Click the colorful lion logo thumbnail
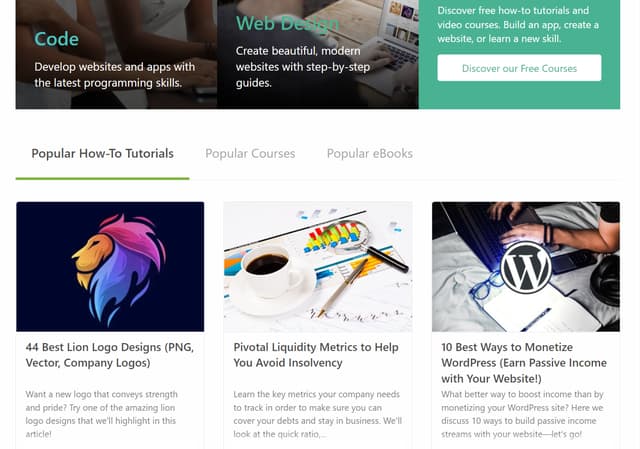 click(110, 266)
